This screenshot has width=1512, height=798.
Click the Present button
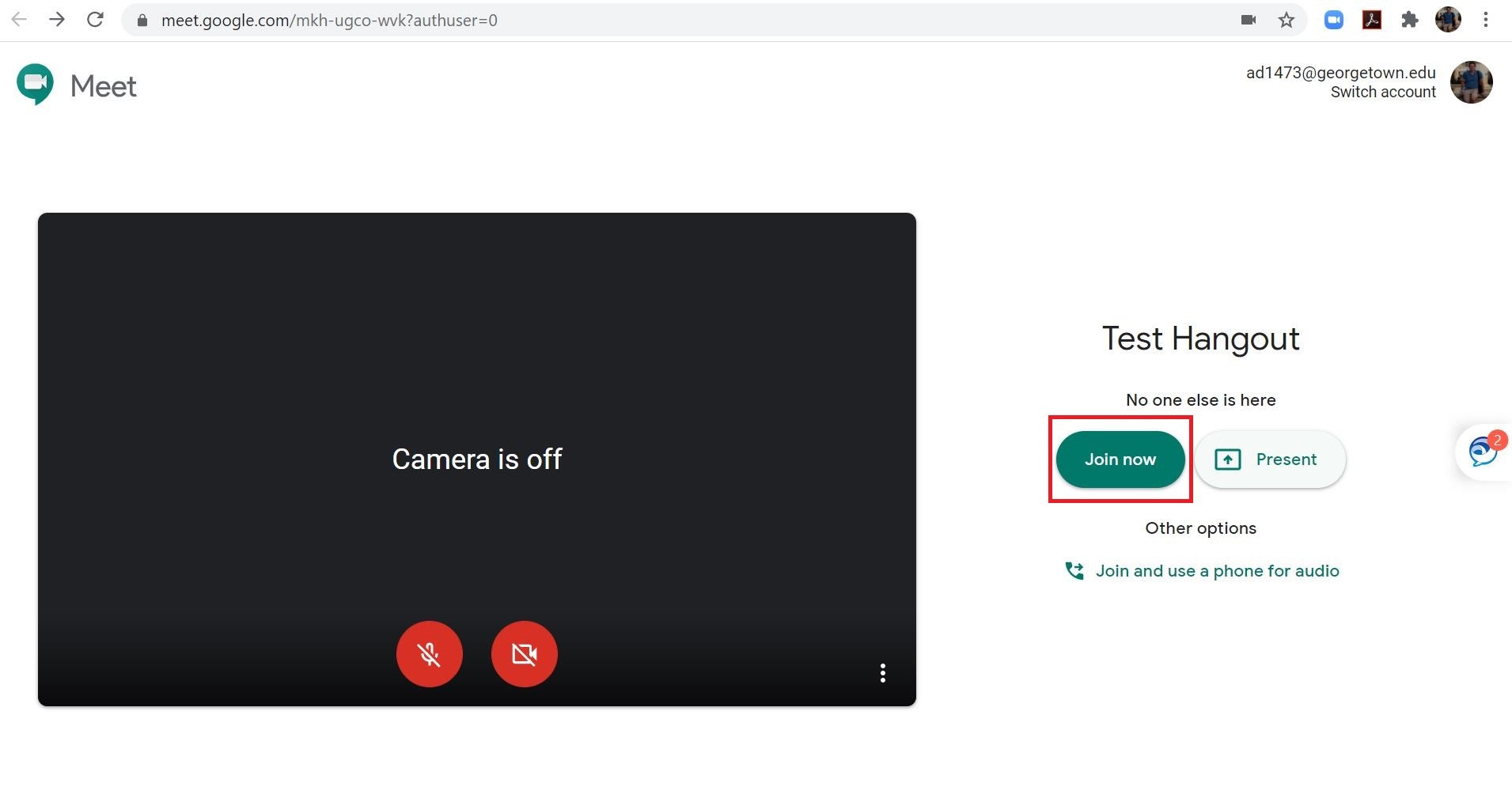tap(1270, 460)
